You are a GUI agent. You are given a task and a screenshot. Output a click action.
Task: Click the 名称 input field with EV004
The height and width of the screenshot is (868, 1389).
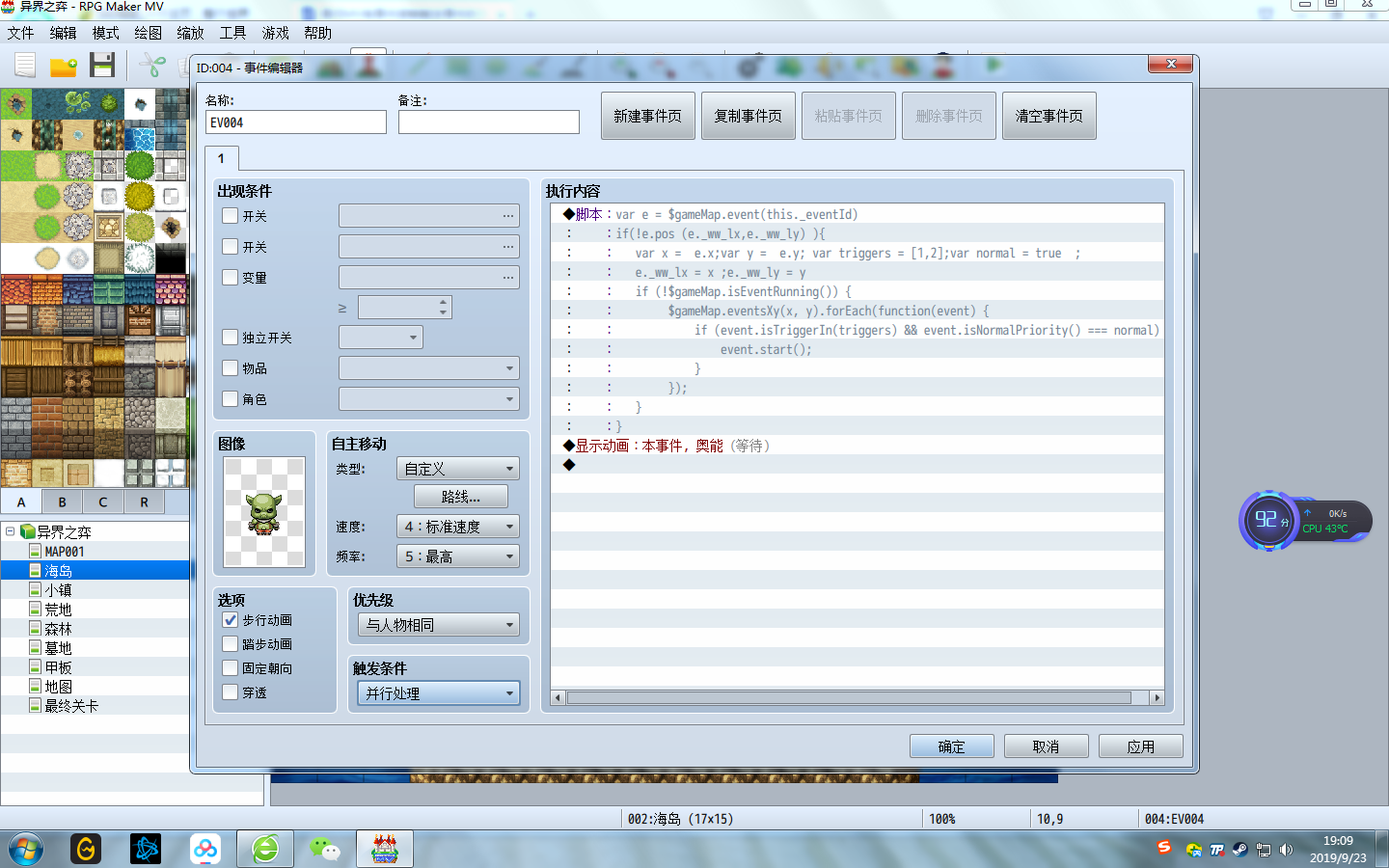click(x=296, y=122)
